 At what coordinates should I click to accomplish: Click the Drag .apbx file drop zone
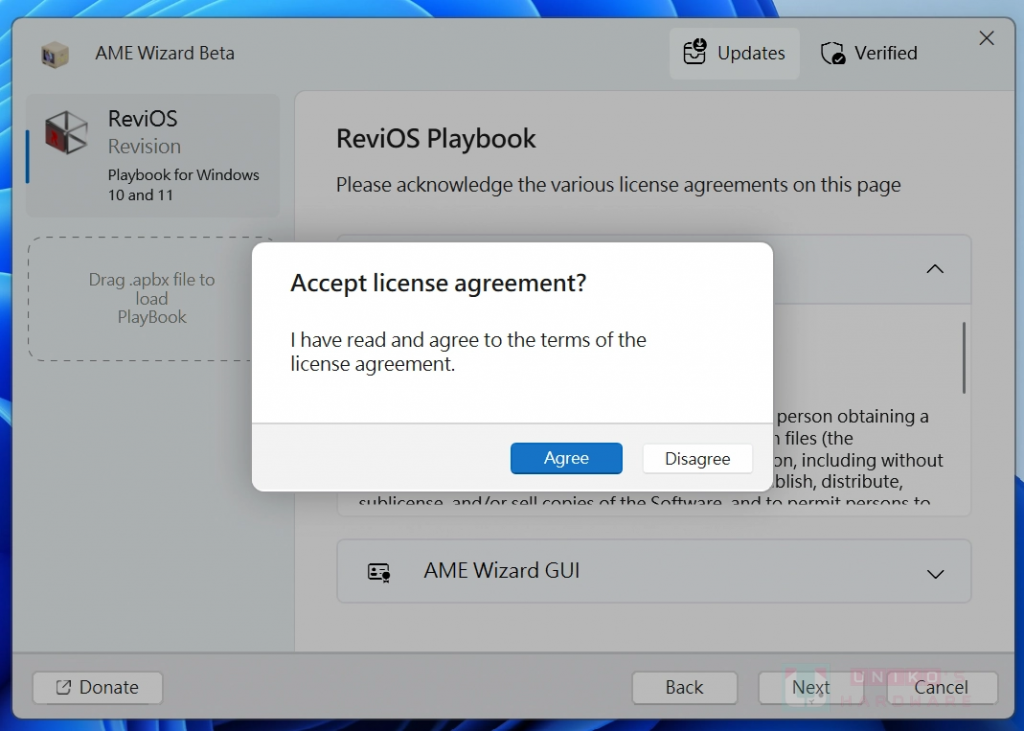coord(152,299)
